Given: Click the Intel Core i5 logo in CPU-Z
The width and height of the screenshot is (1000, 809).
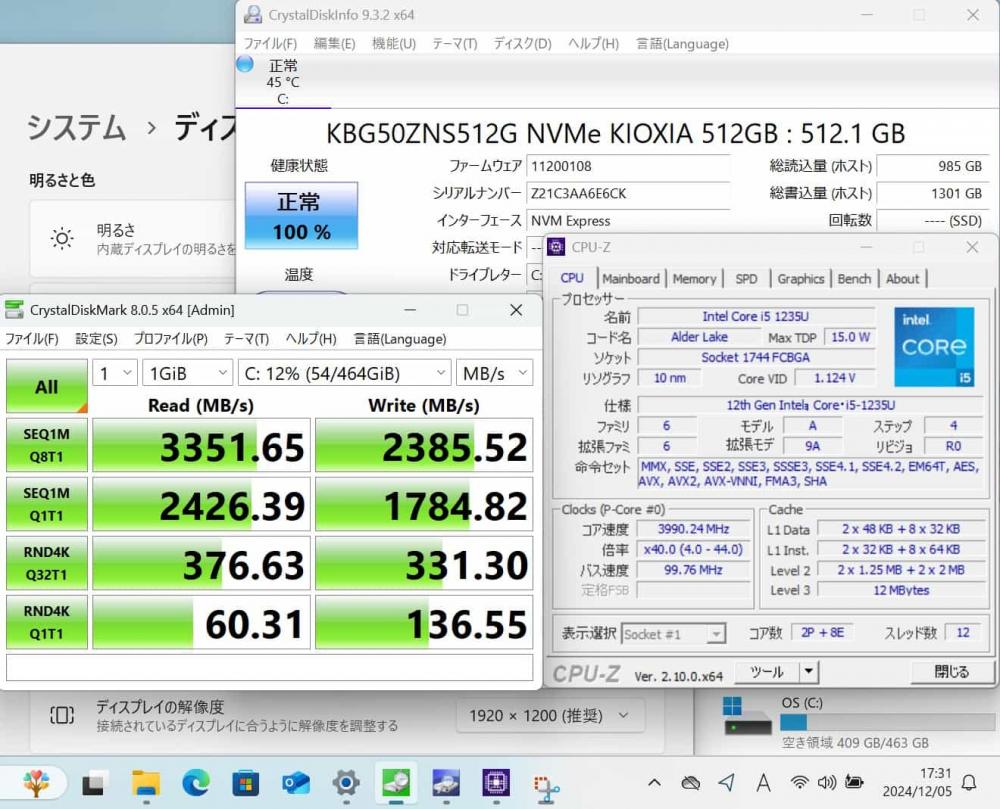Looking at the screenshot, I should (934, 347).
